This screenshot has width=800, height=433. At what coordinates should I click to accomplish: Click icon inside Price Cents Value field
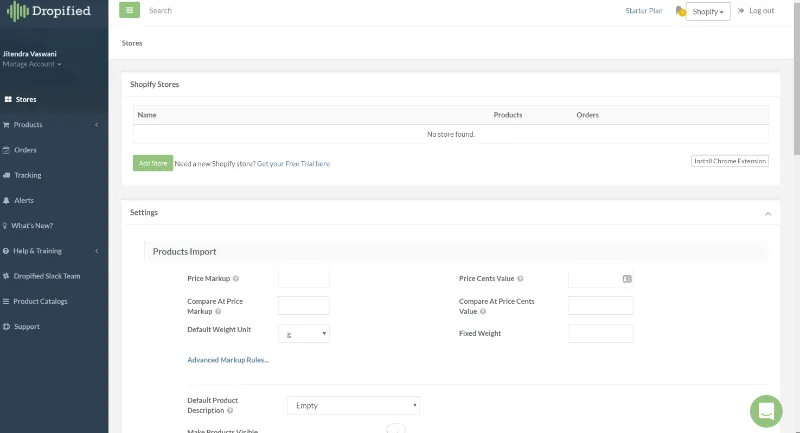(627, 279)
